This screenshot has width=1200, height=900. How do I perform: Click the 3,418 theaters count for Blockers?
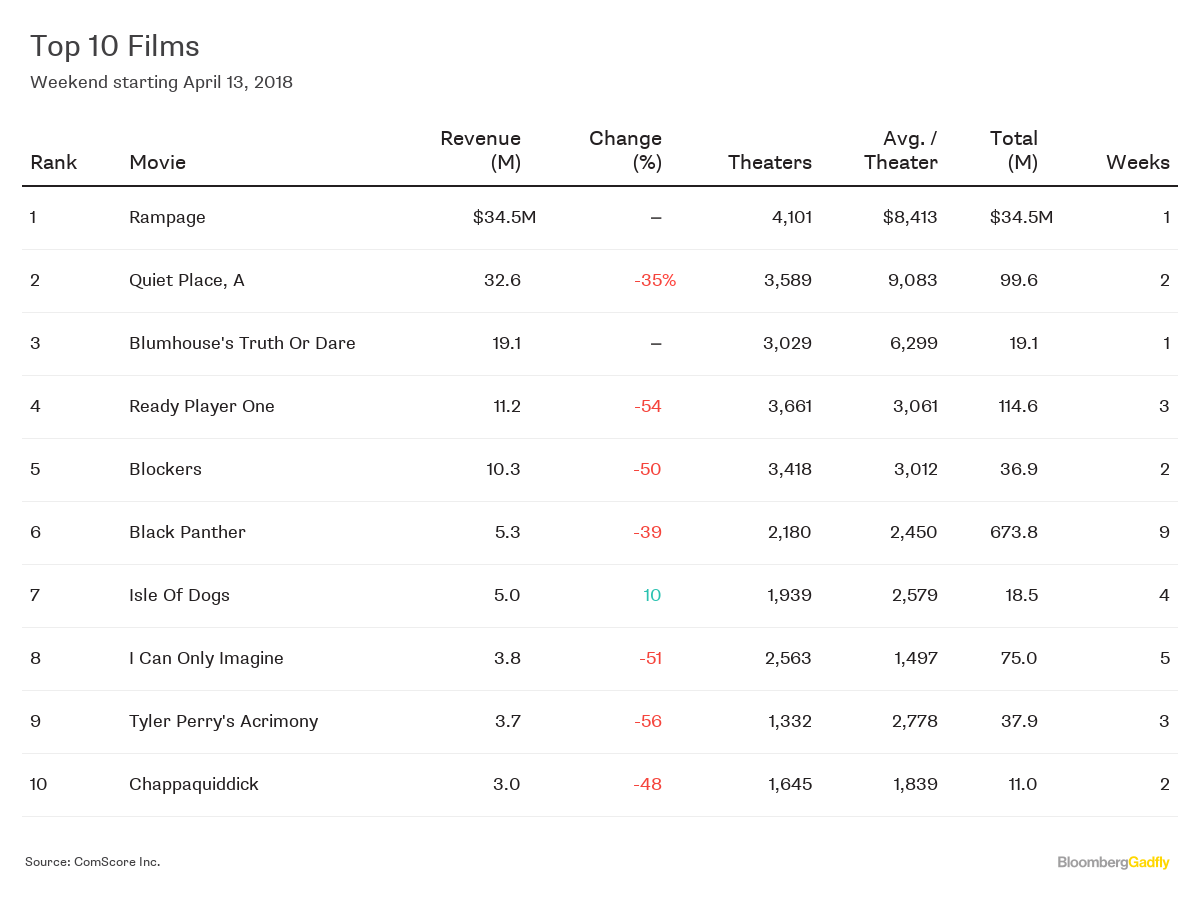pyautogui.click(x=789, y=469)
